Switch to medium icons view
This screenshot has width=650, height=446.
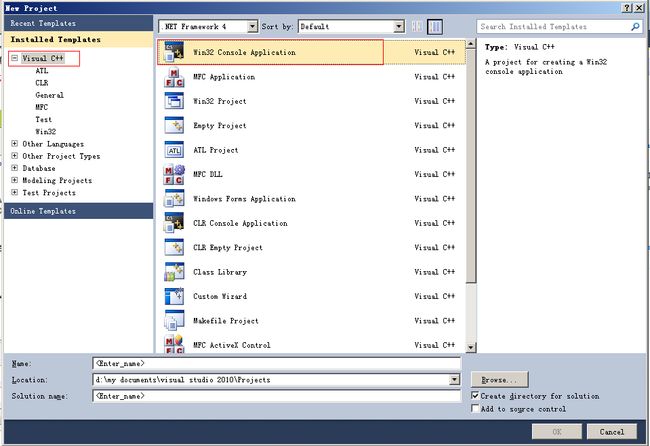(x=435, y=27)
